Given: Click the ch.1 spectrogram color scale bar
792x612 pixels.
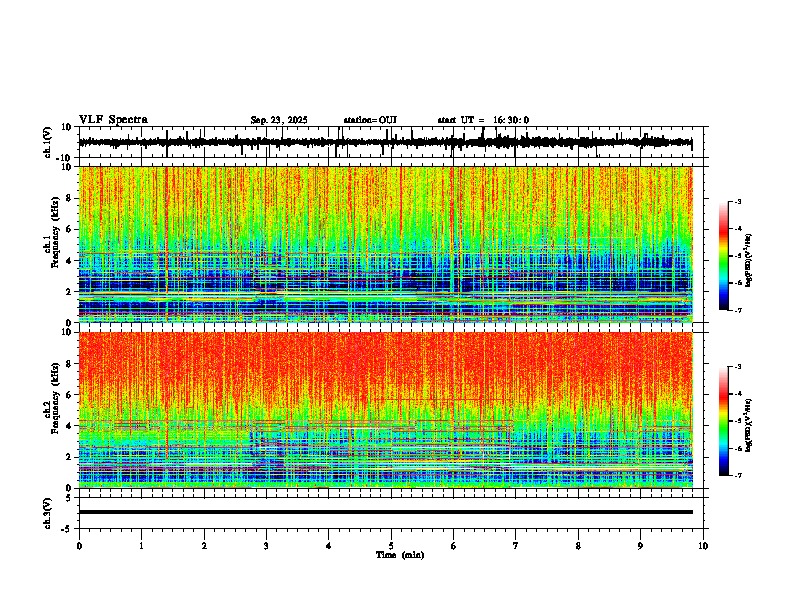Looking at the screenshot, I should coord(724,256).
